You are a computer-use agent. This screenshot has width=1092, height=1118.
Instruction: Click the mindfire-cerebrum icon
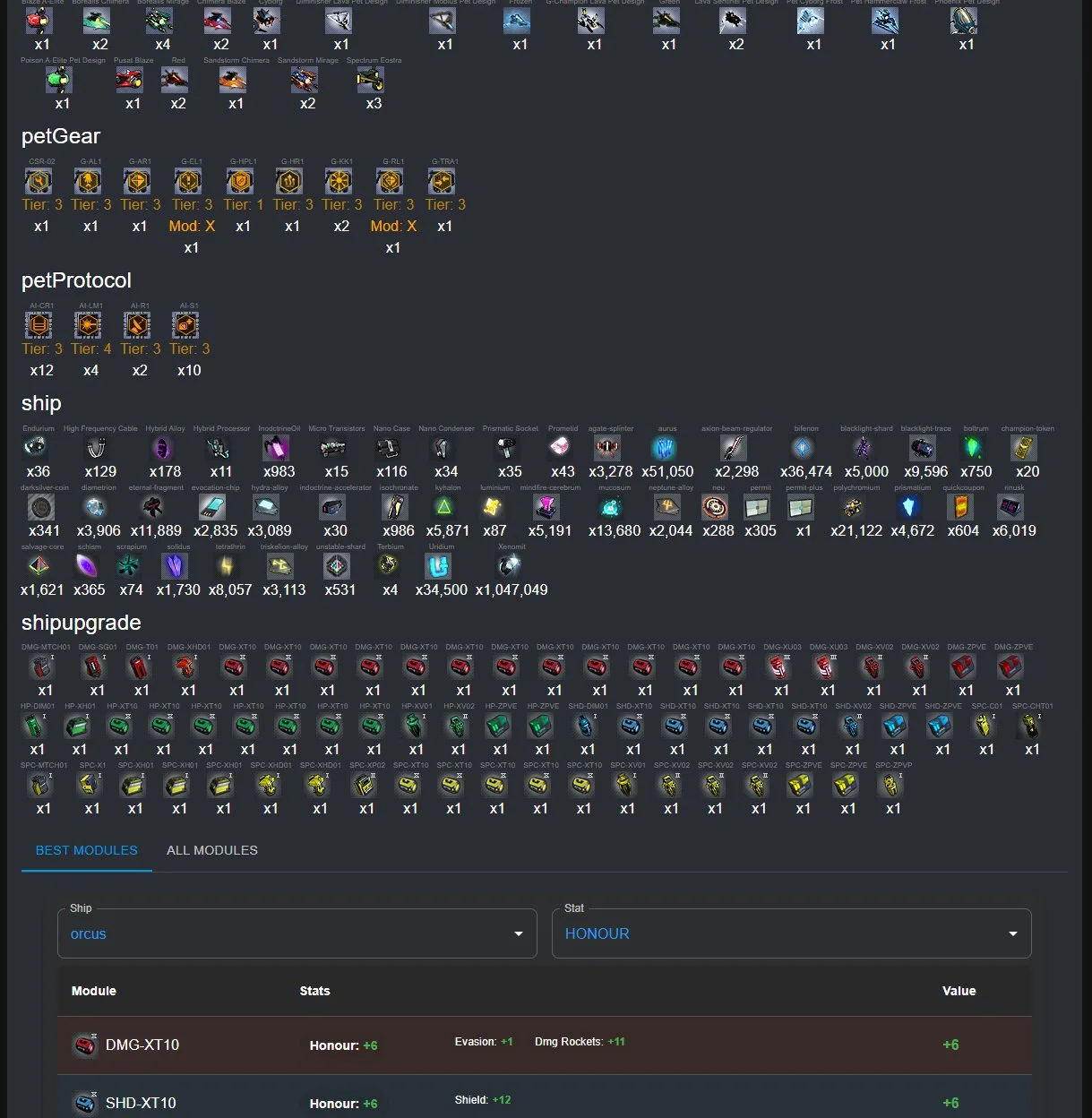point(546,507)
